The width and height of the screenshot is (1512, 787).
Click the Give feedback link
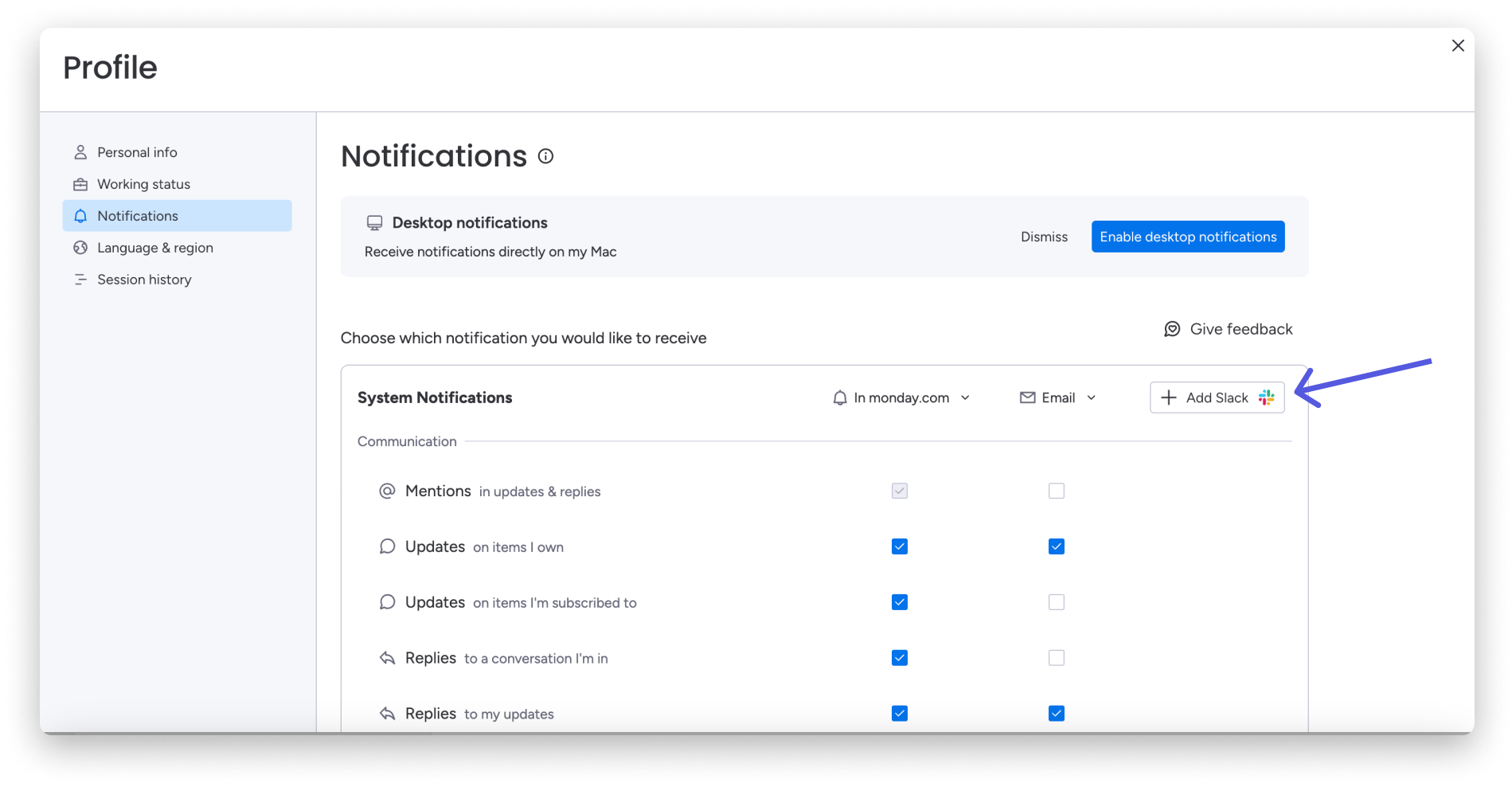[1228, 329]
